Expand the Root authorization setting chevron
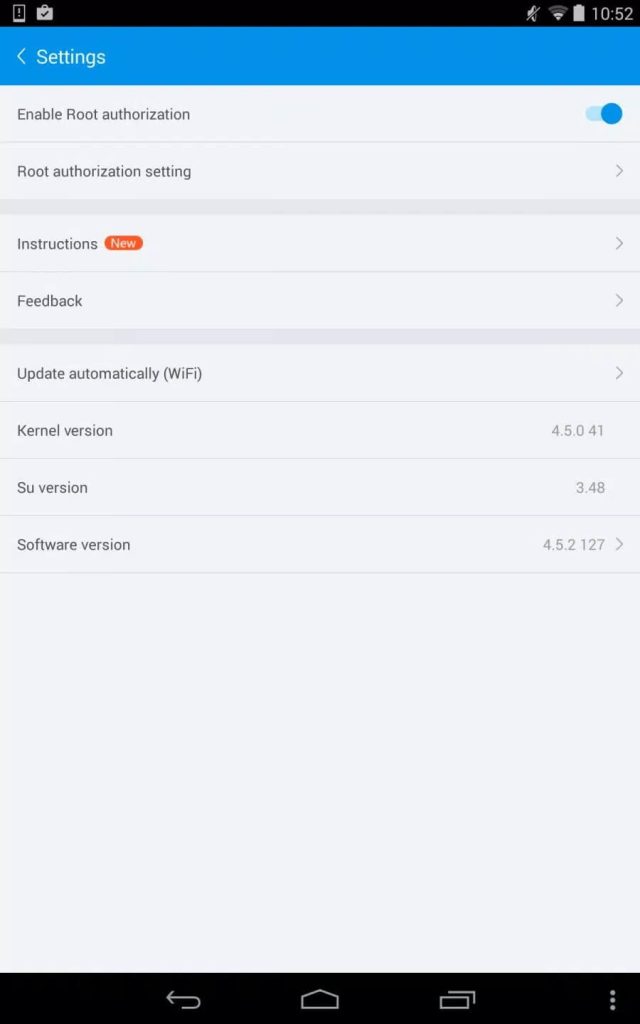 coord(618,171)
